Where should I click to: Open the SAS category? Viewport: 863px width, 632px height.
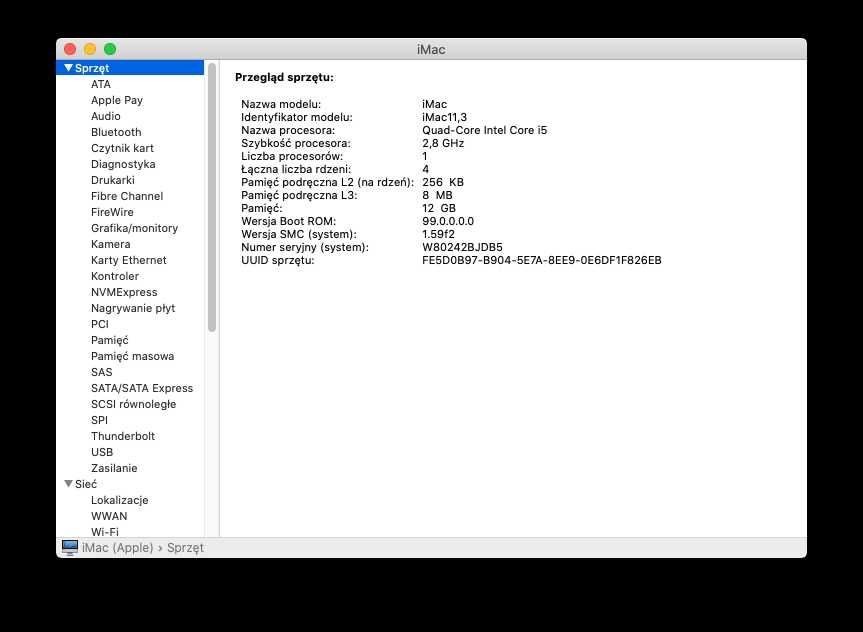click(x=101, y=372)
